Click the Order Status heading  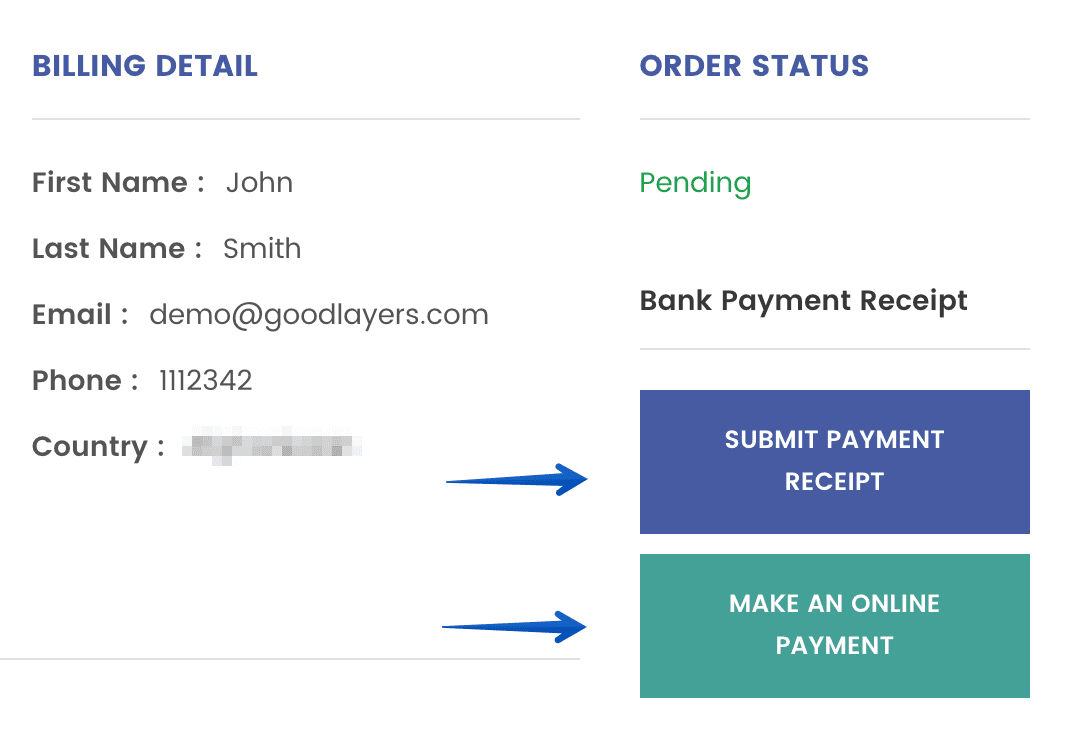[754, 66]
